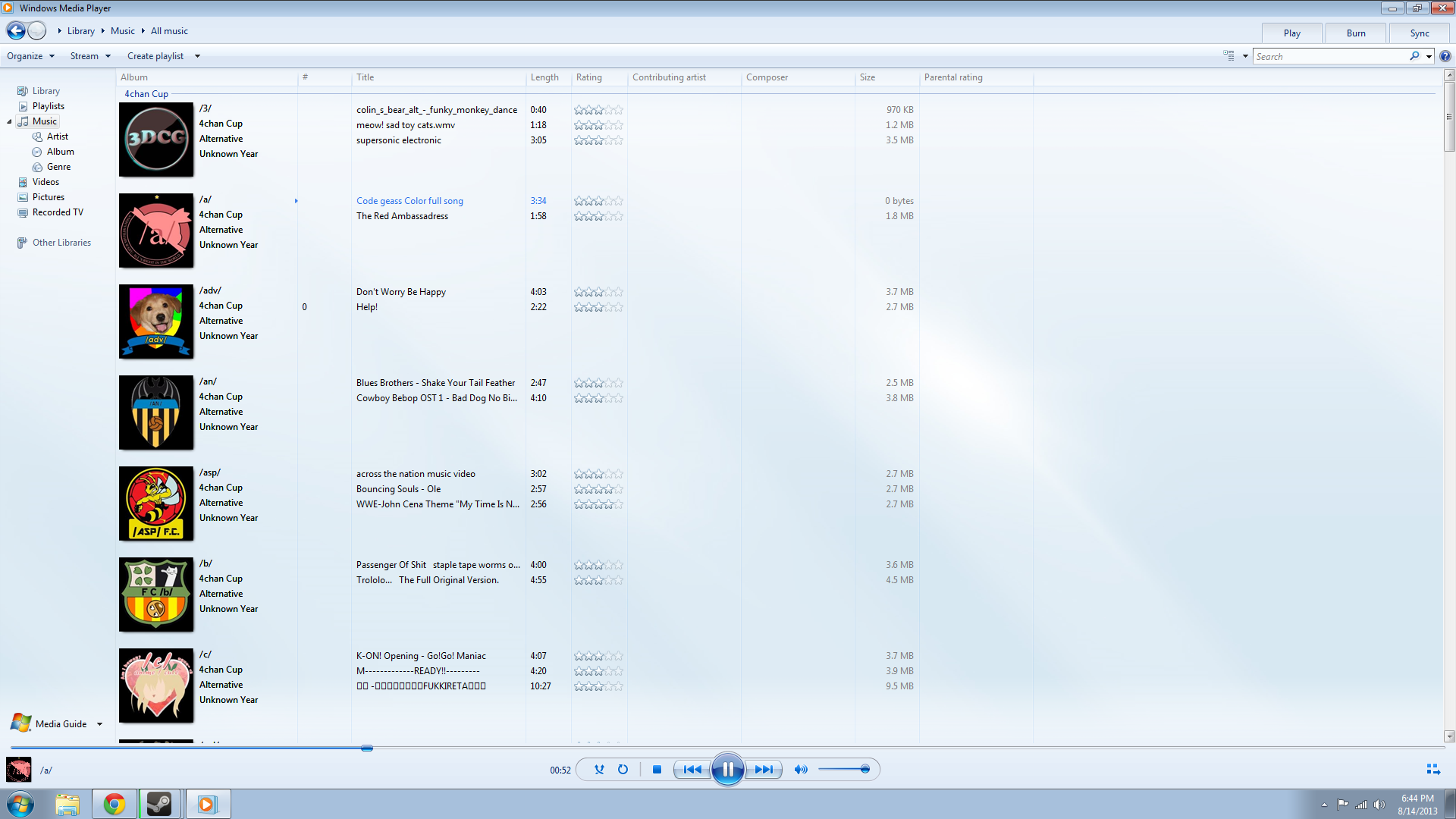The width and height of the screenshot is (1456, 819).
Task: Select Recorded TV in the navigation pane
Action: [58, 212]
